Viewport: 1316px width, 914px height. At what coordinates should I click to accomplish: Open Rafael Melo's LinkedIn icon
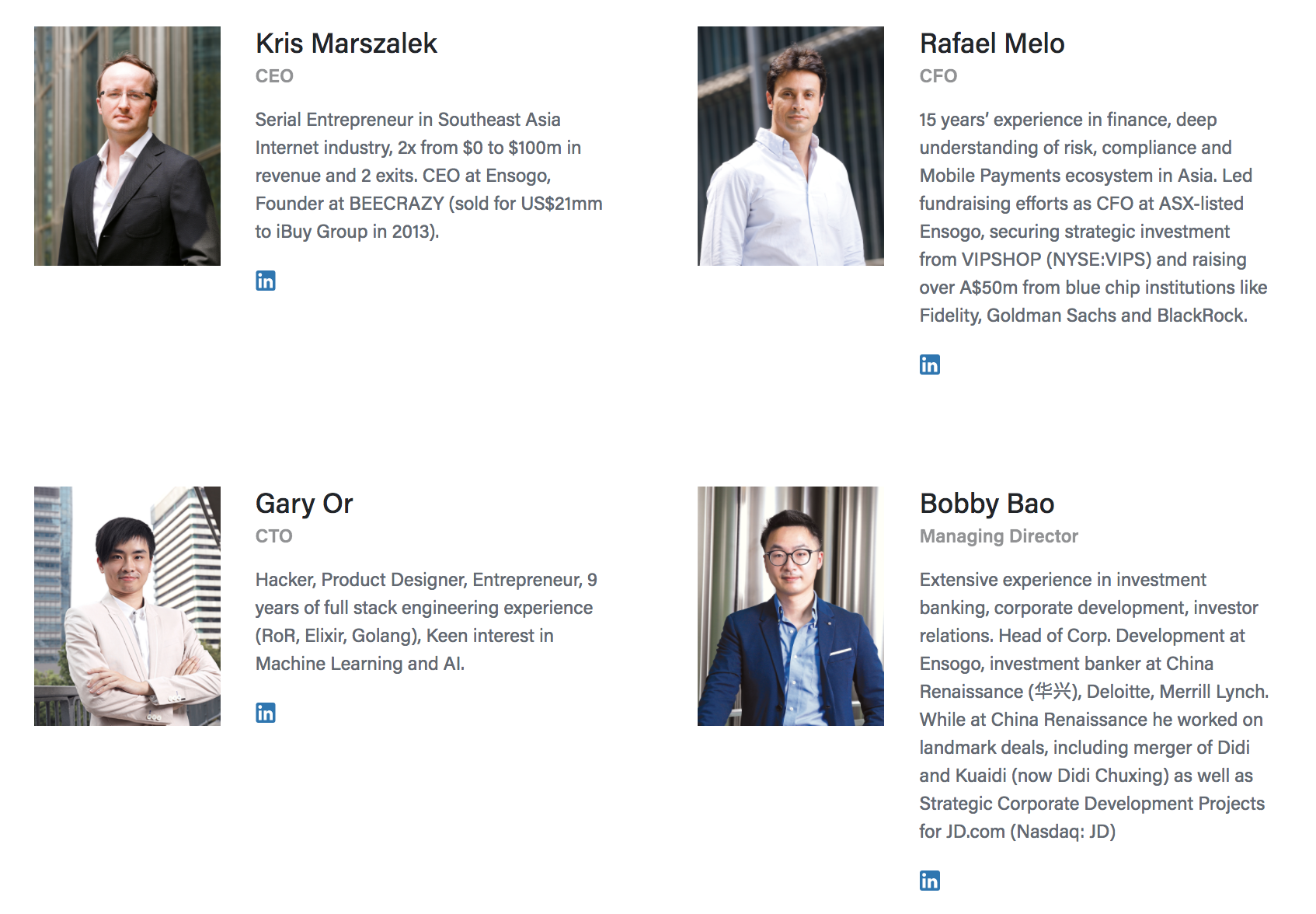pos(930,365)
